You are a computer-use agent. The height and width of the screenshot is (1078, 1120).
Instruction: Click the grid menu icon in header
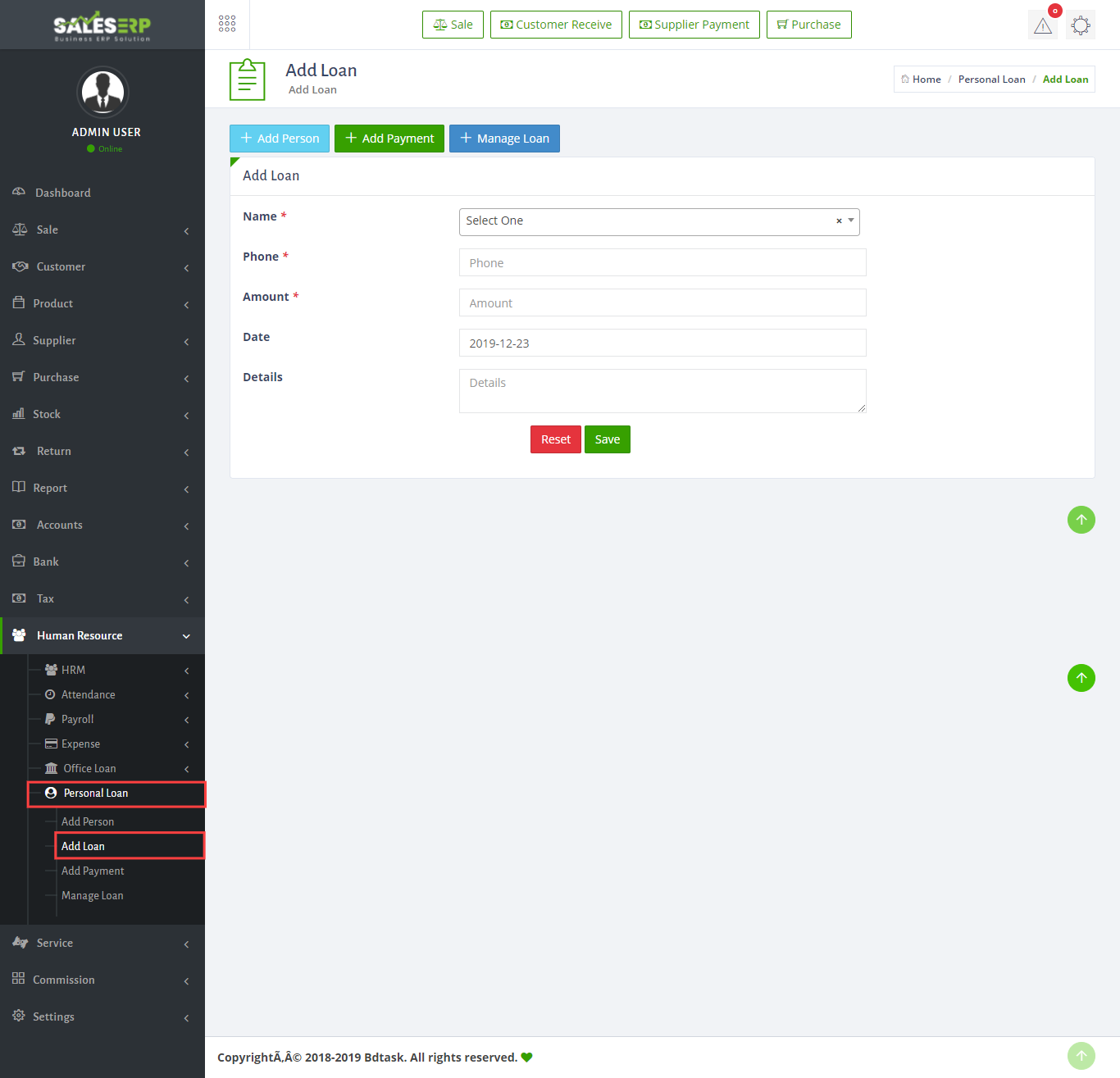click(x=227, y=24)
